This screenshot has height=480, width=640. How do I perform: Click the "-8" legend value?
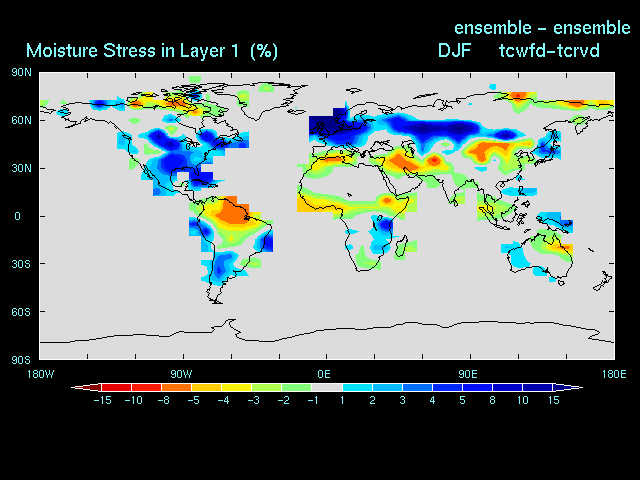point(163,400)
